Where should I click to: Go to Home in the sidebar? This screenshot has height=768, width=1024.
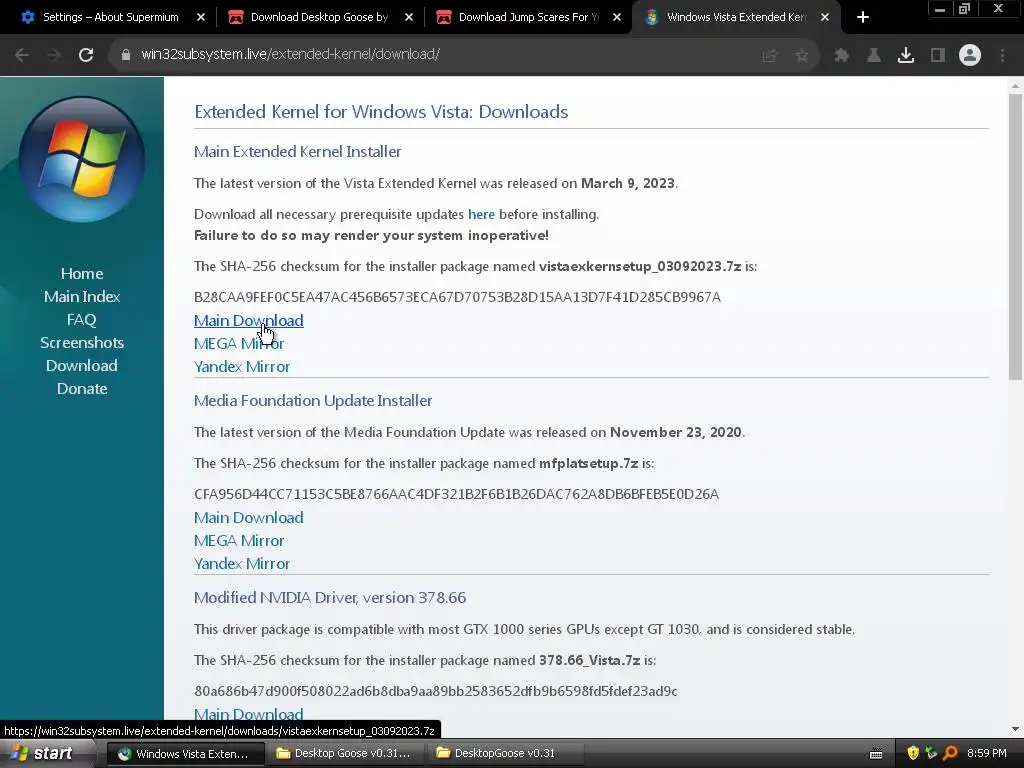(x=82, y=274)
